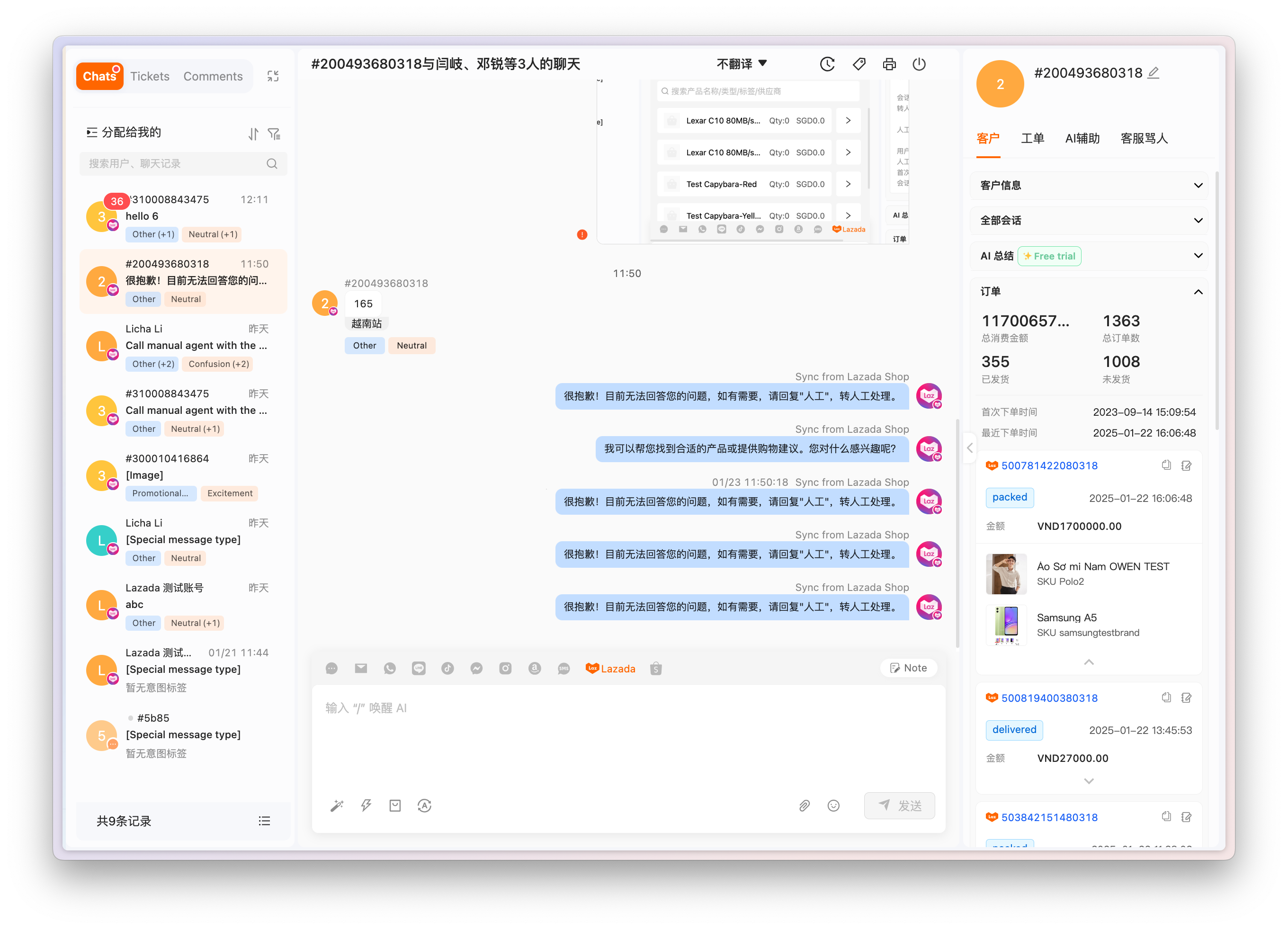The width and height of the screenshot is (1288, 930).
Task: Select the Instagram channel icon
Action: (505, 668)
